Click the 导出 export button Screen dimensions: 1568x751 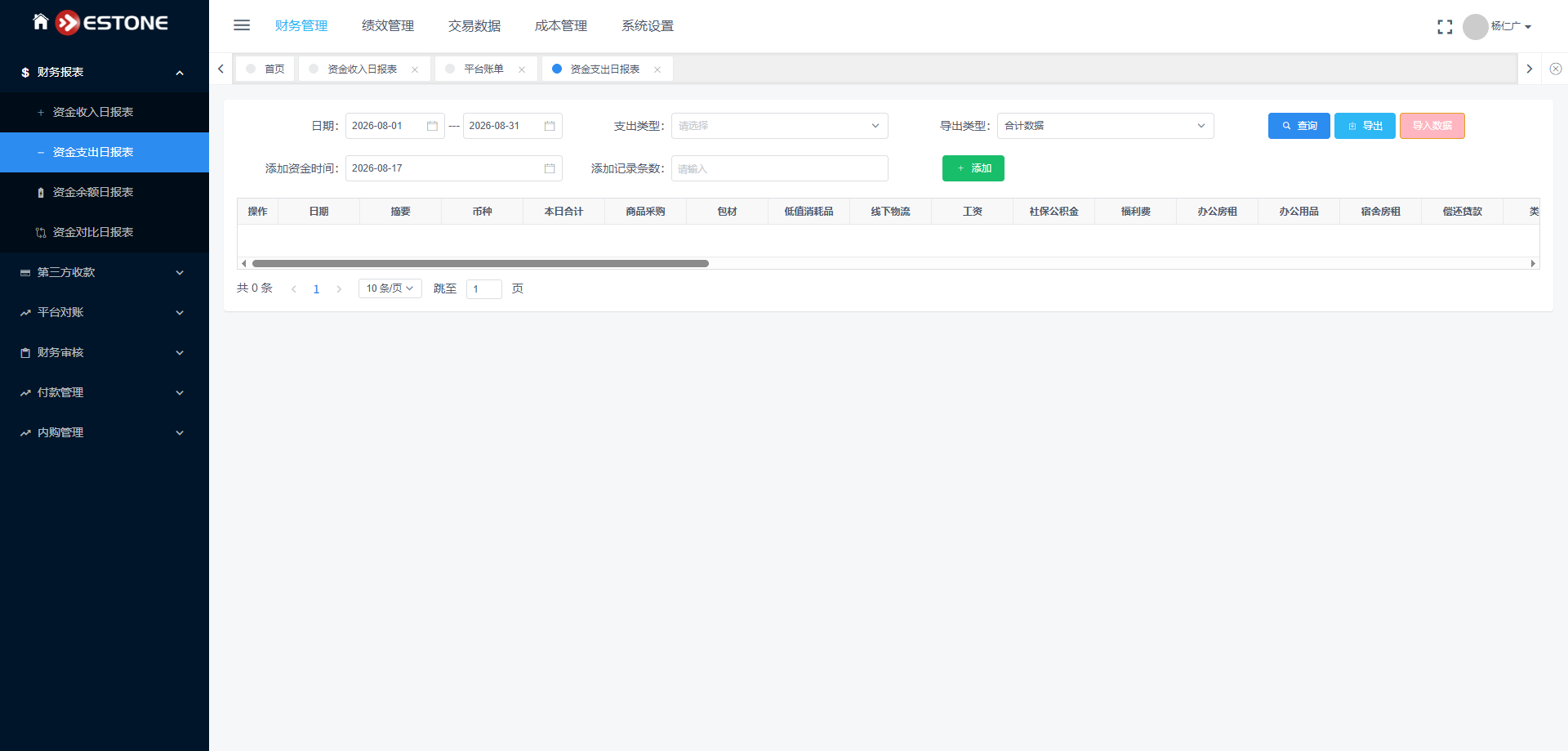1365,126
